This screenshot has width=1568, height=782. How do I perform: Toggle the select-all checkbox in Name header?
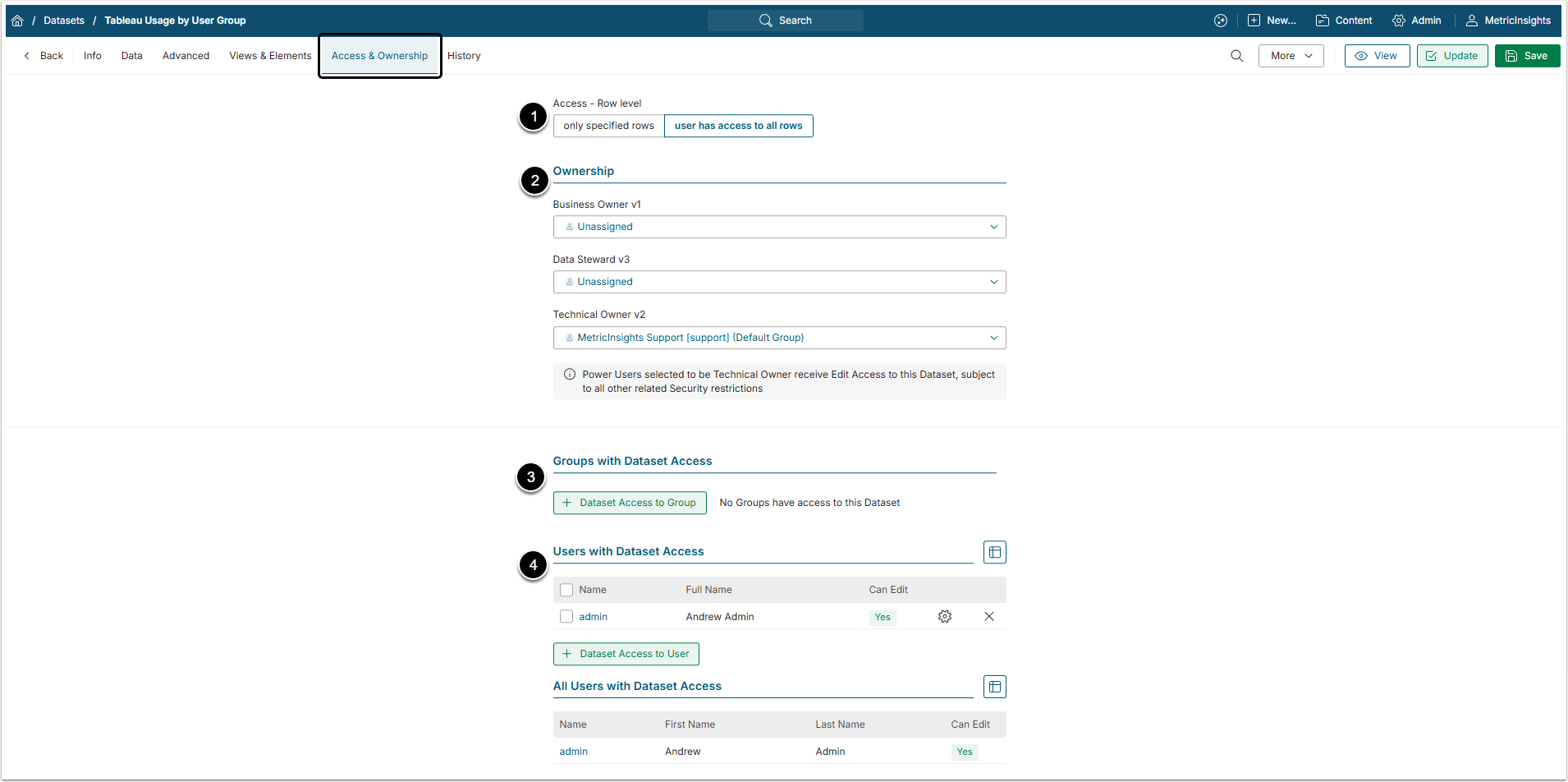(566, 590)
